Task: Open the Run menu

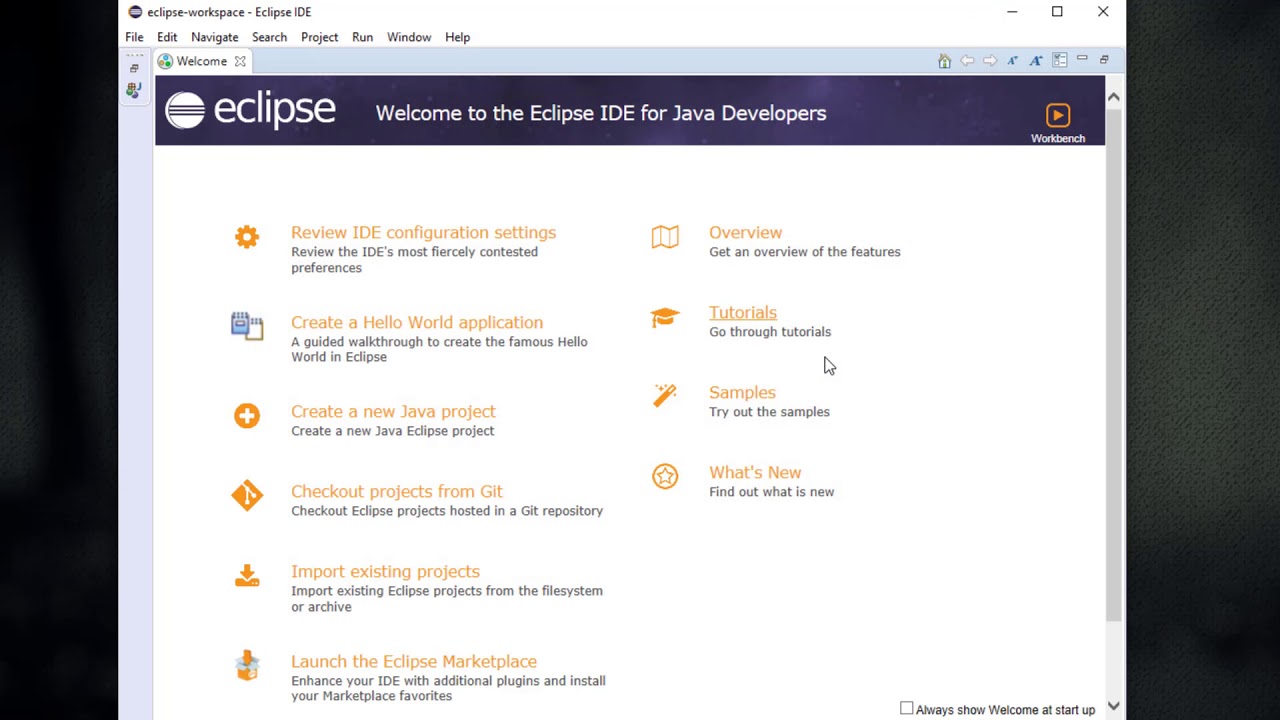Action: pos(362,37)
